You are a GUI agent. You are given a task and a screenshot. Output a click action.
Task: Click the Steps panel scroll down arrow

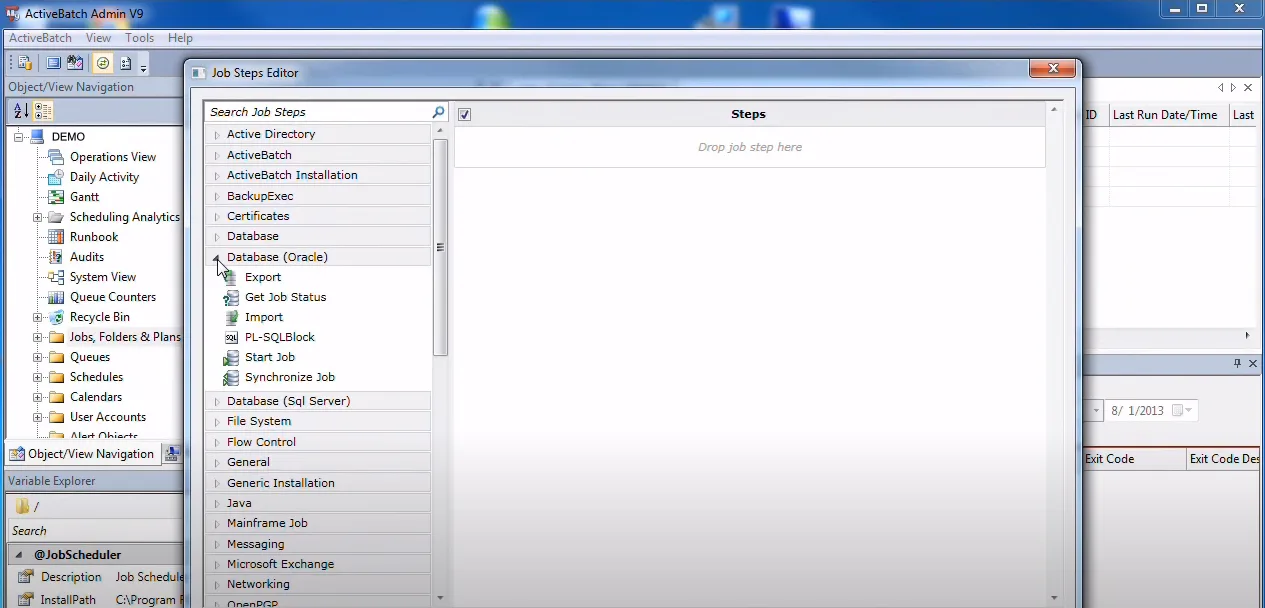(x=1054, y=598)
